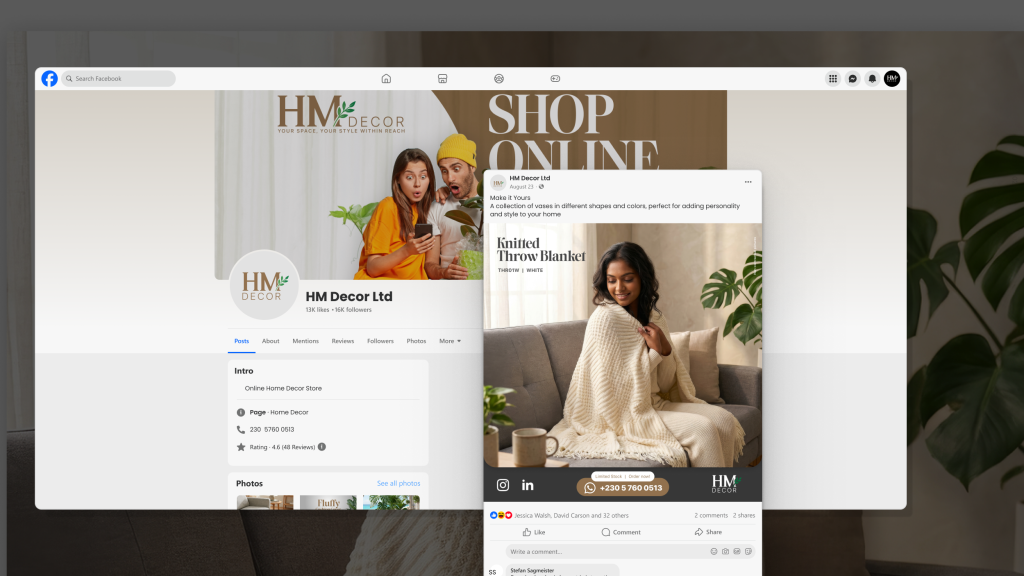This screenshot has width=1024, height=576.
Task: Switch to the About tab
Action: pos(271,341)
